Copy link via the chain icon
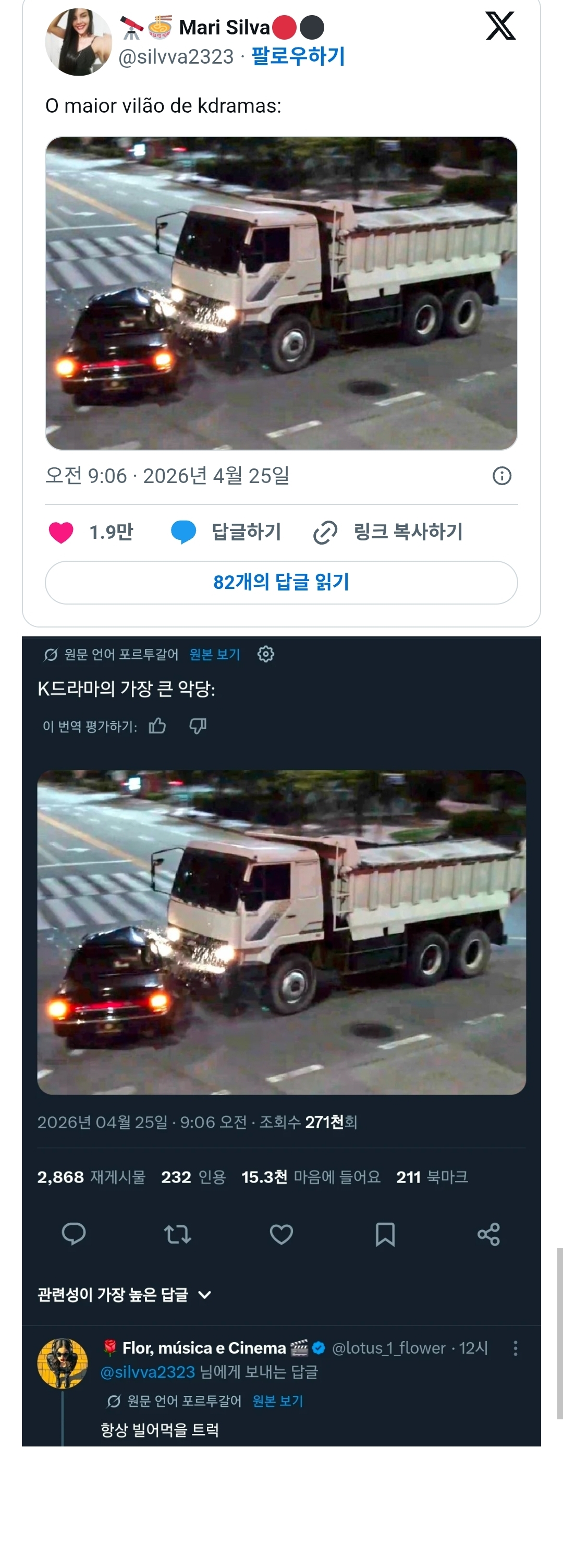The width and height of the screenshot is (563, 1568). point(325,532)
